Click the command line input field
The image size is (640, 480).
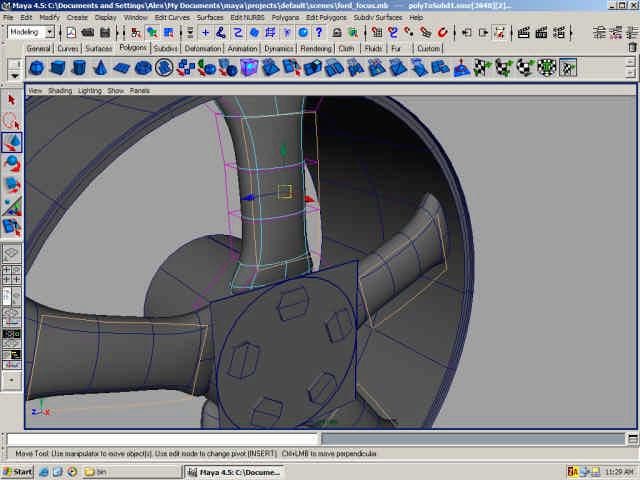point(162,439)
